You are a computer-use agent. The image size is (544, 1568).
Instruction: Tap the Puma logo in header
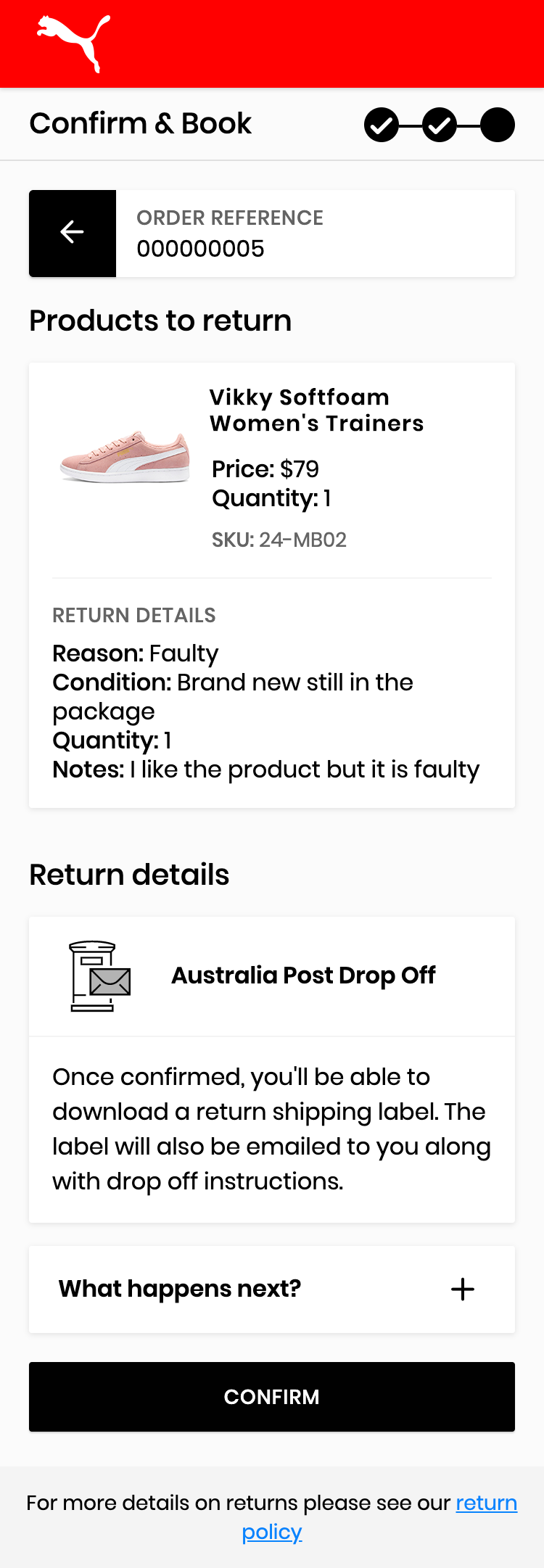tap(73, 44)
